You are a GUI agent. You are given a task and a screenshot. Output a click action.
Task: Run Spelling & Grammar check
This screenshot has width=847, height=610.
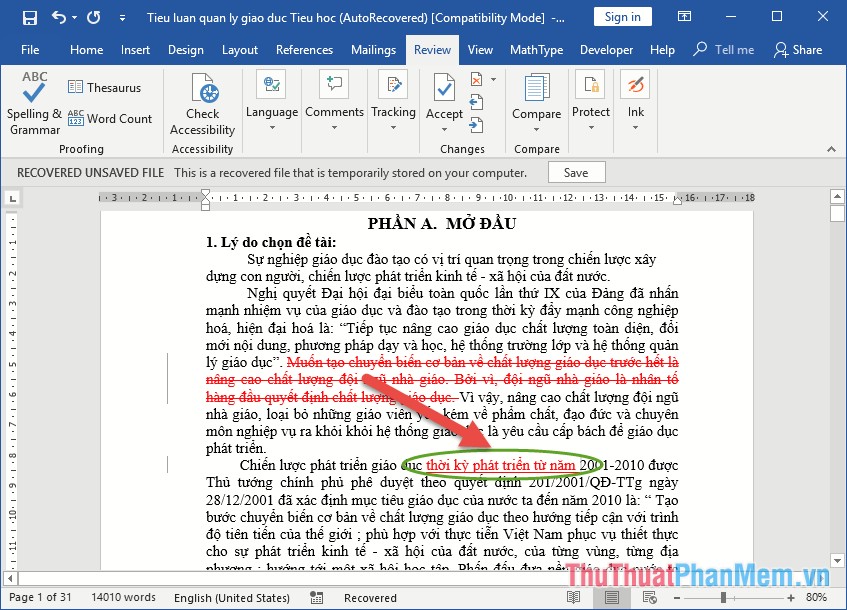(x=34, y=104)
